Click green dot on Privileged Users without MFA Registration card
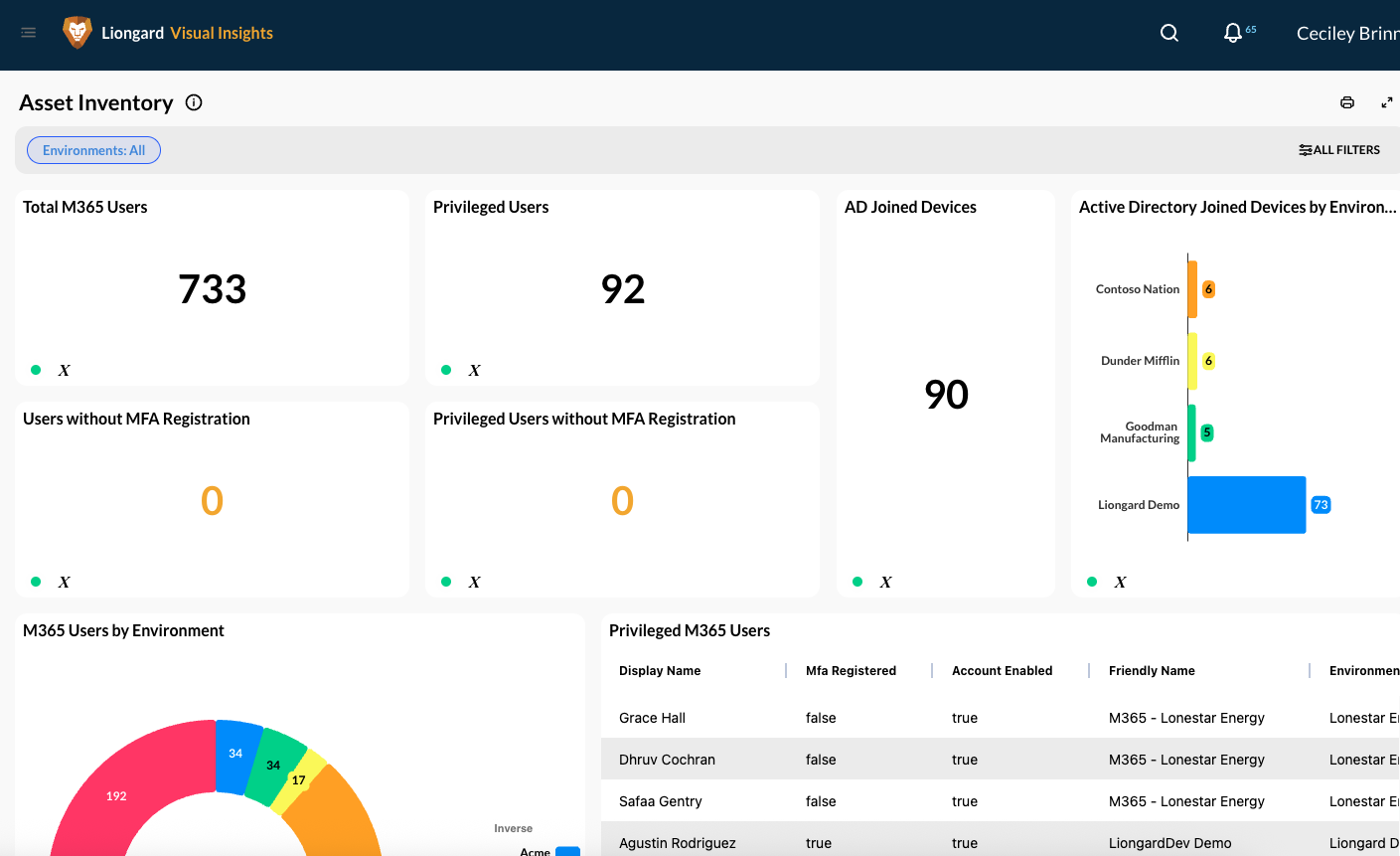1400x856 pixels. 446,582
